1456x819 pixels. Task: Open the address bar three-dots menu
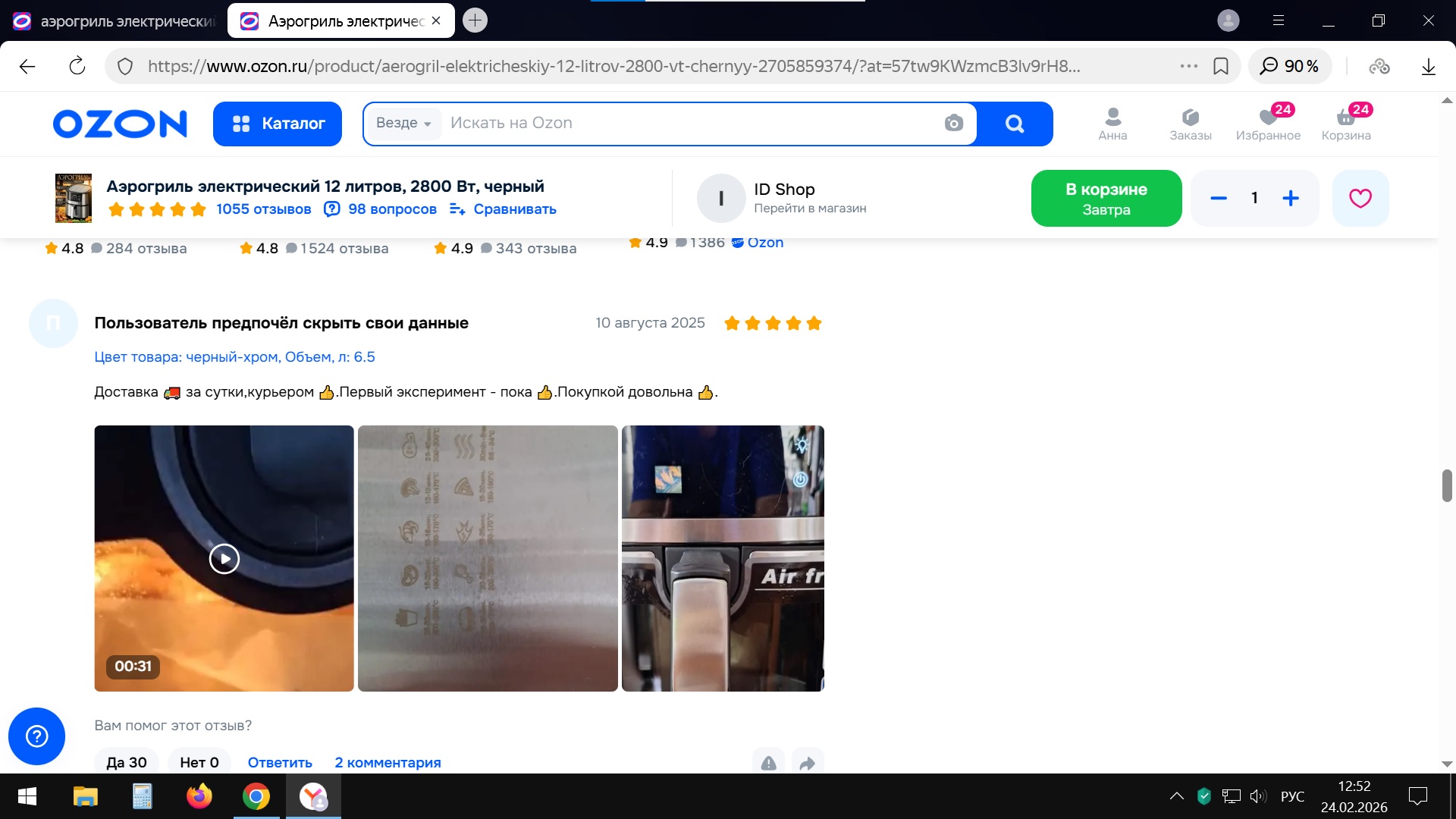click(x=1188, y=66)
